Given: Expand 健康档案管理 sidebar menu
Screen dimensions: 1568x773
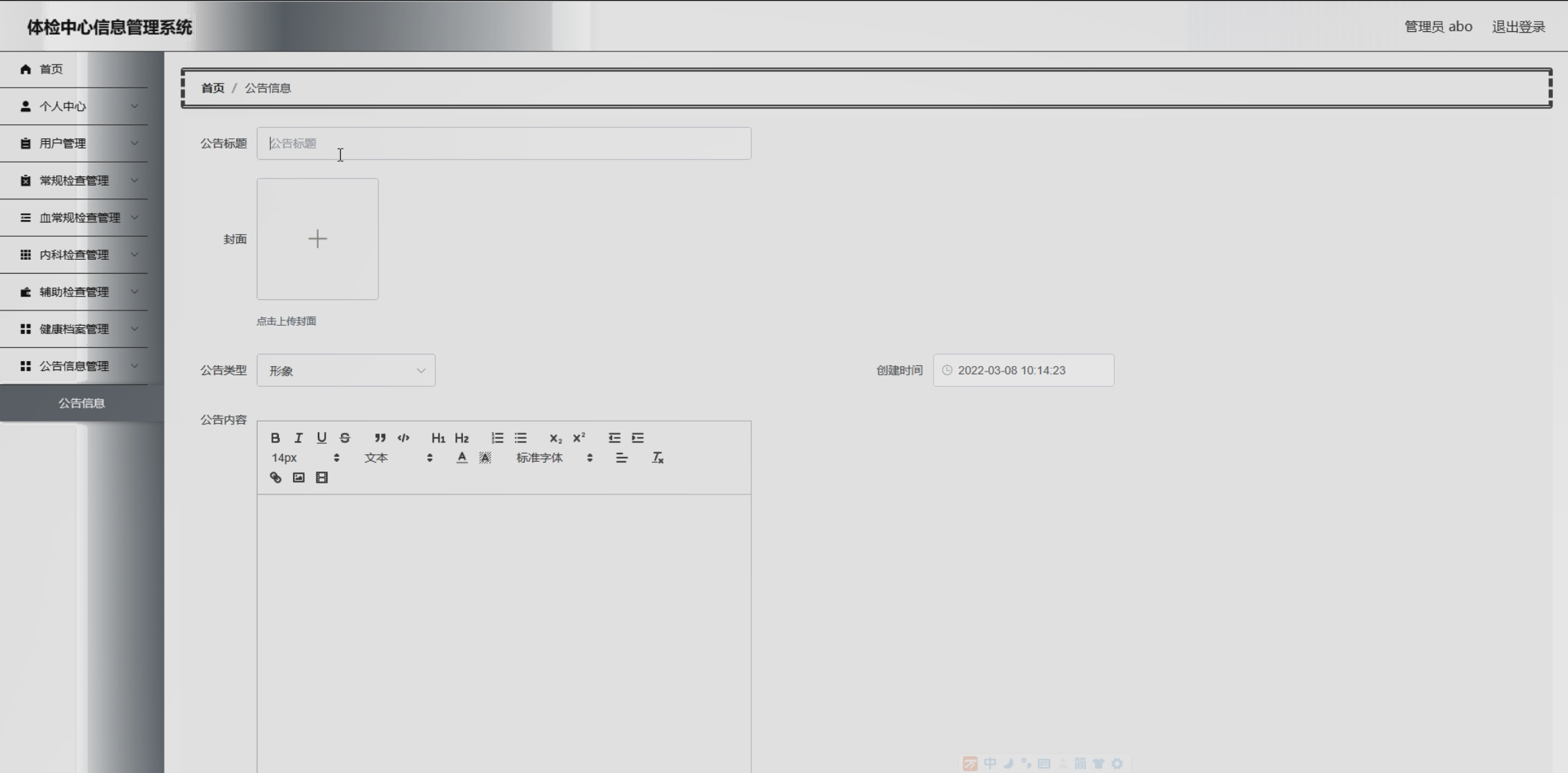Looking at the screenshot, I should tap(74, 329).
